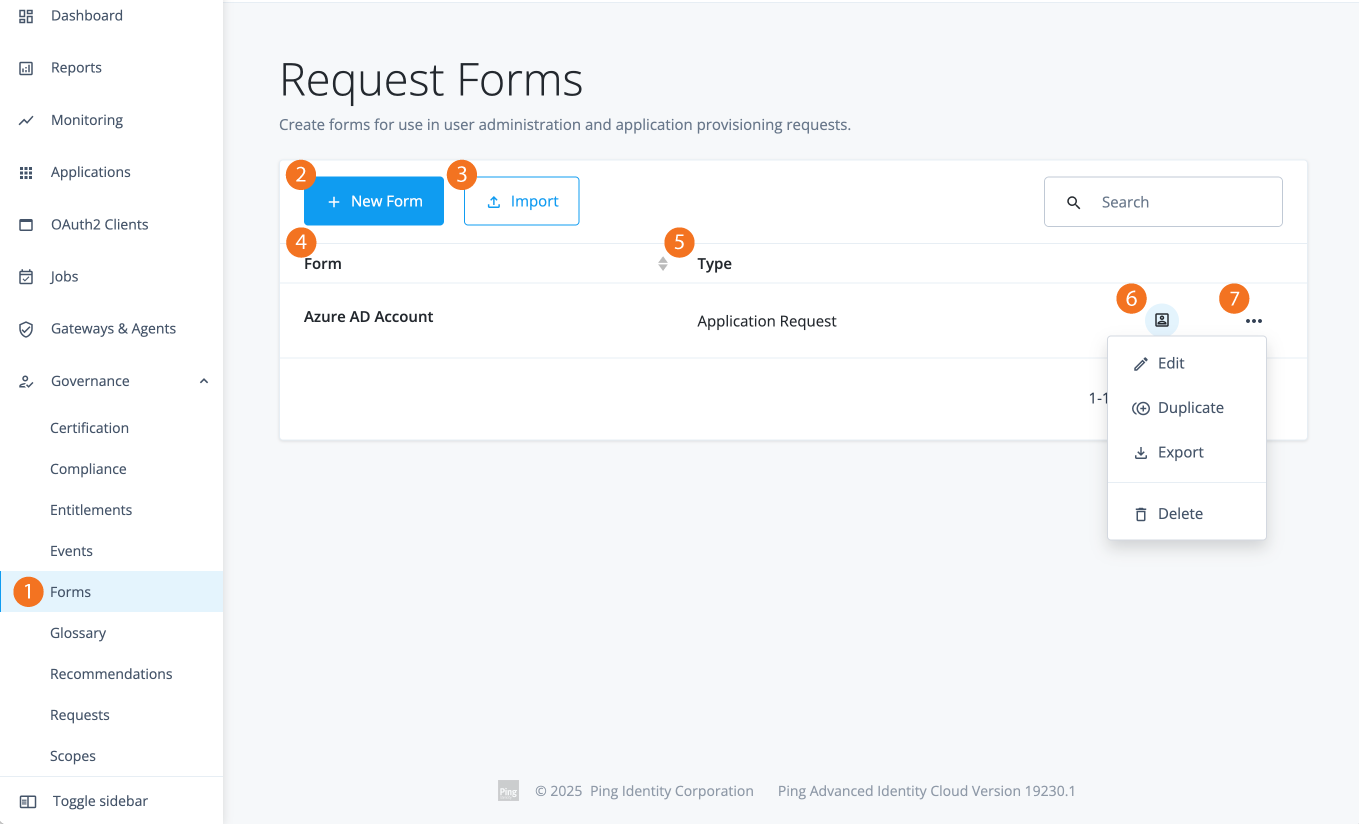The height and width of the screenshot is (824, 1359).
Task: Click the preview icon on Azure AD Account row
Action: coord(1161,320)
